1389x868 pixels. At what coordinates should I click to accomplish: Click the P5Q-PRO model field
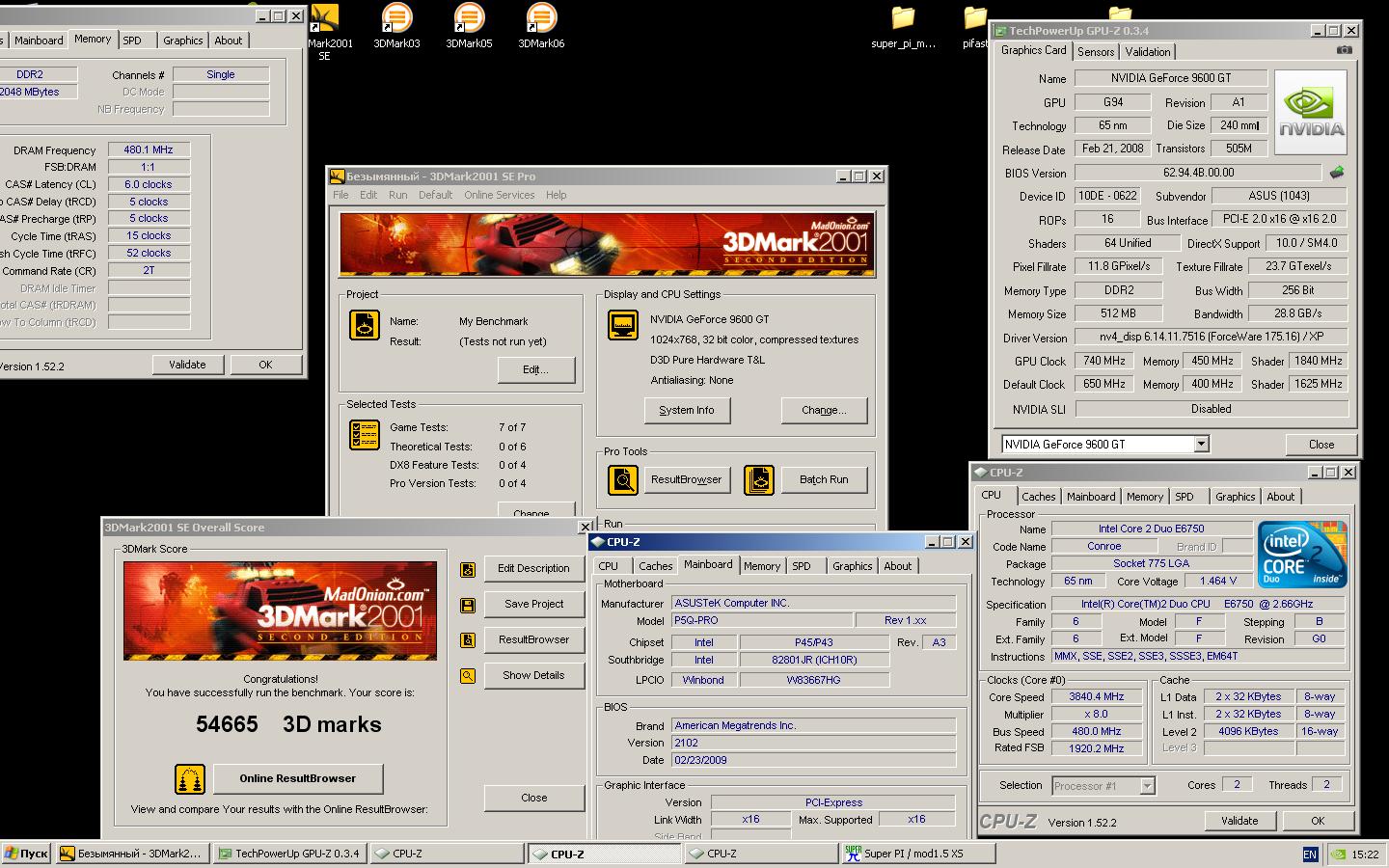(x=761, y=620)
